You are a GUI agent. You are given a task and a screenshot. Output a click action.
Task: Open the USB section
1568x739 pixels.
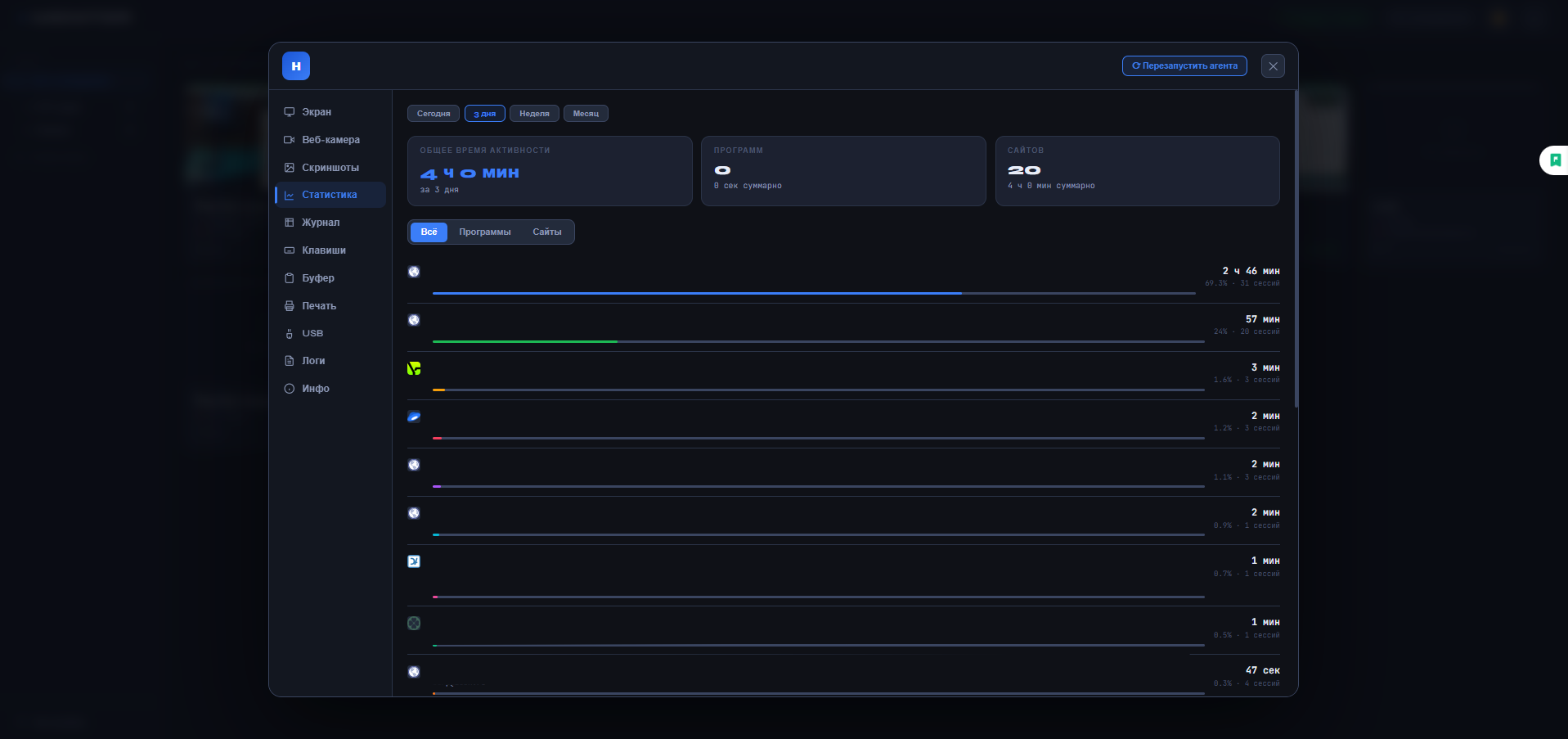[330, 333]
